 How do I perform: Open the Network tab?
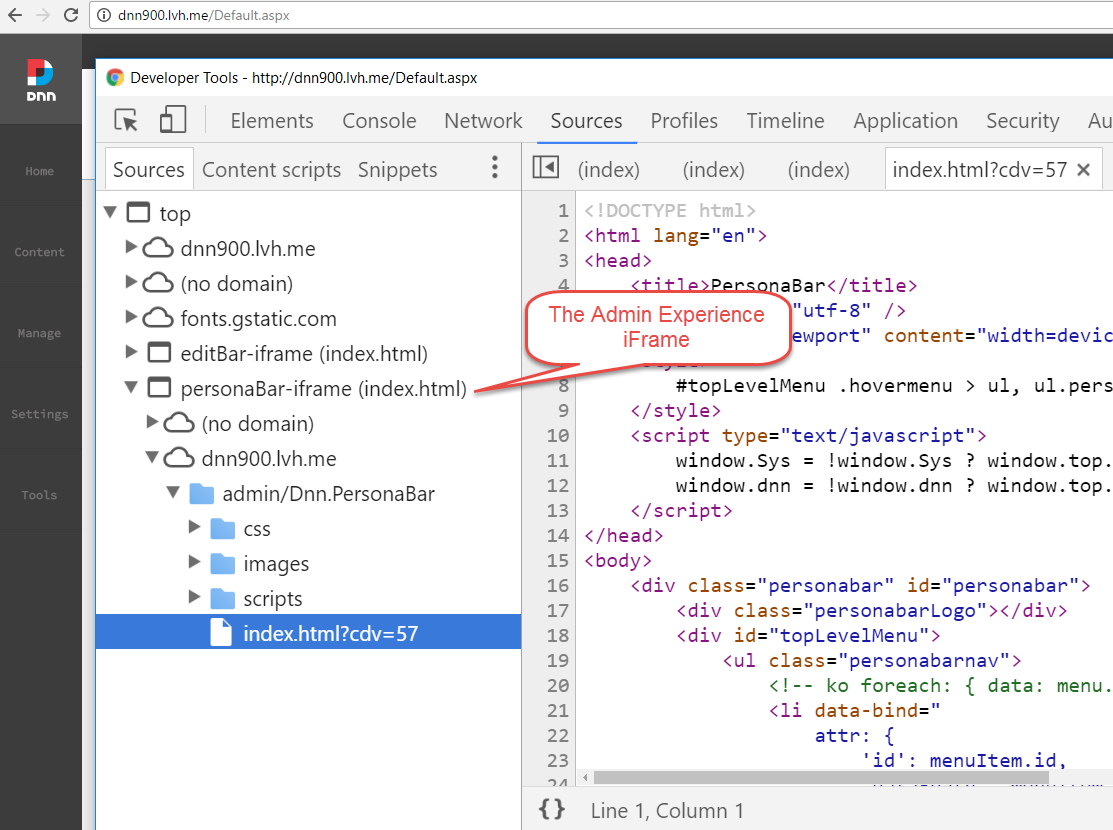pos(483,121)
